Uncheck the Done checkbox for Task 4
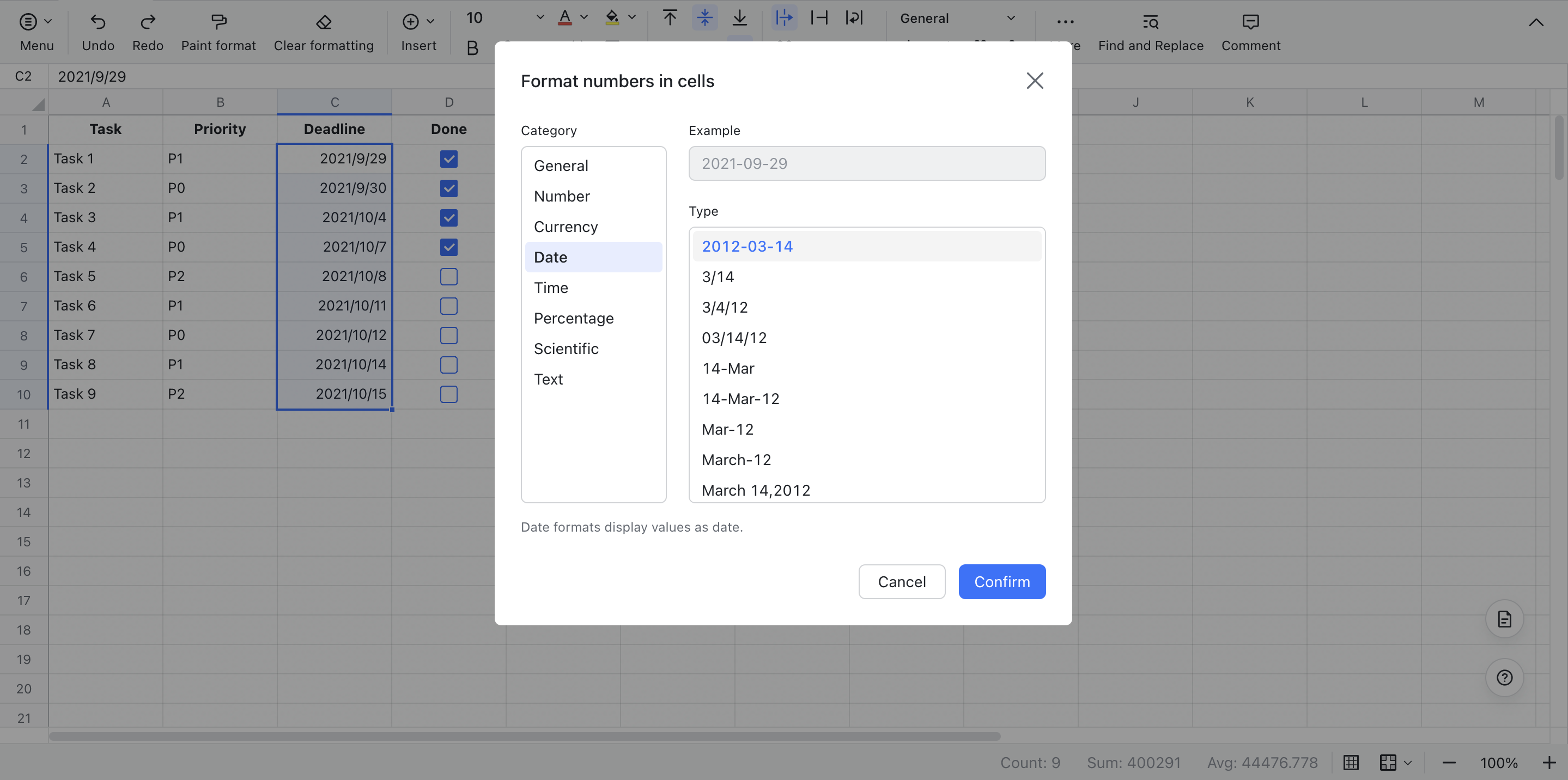1568x780 pixels. 448,247
